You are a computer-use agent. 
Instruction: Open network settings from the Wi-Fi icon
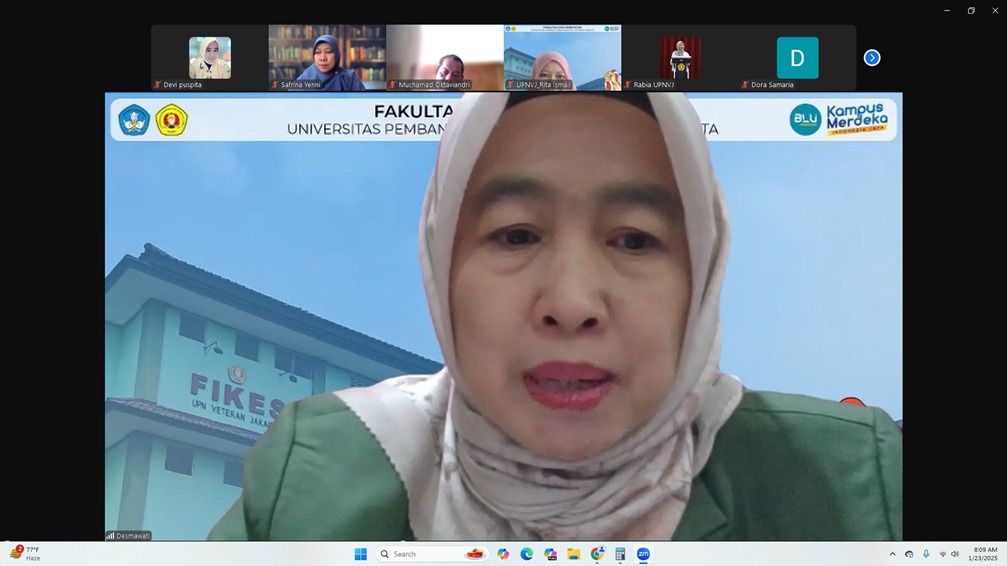[942, 554]
